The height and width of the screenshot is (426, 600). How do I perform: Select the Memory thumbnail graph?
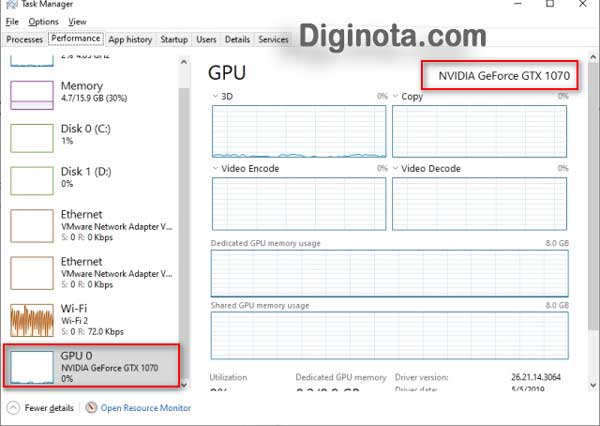[x=32, y=95]
